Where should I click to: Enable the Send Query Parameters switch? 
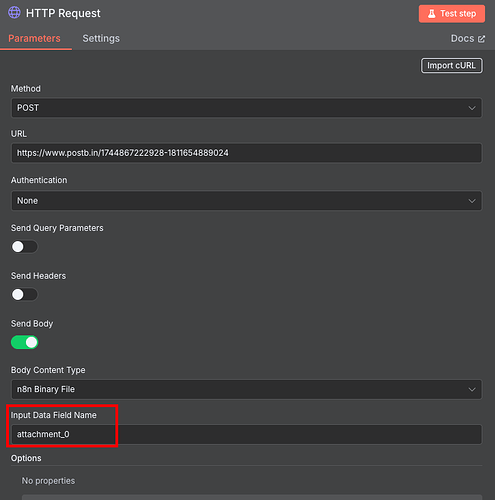click(24, 247)
